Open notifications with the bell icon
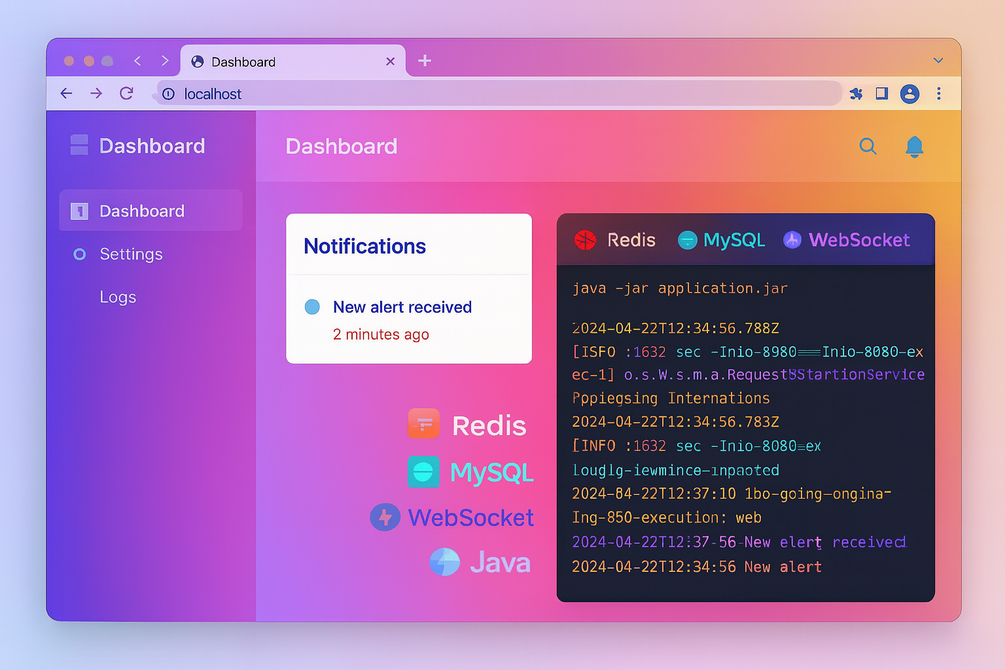 tap(914, 147)
